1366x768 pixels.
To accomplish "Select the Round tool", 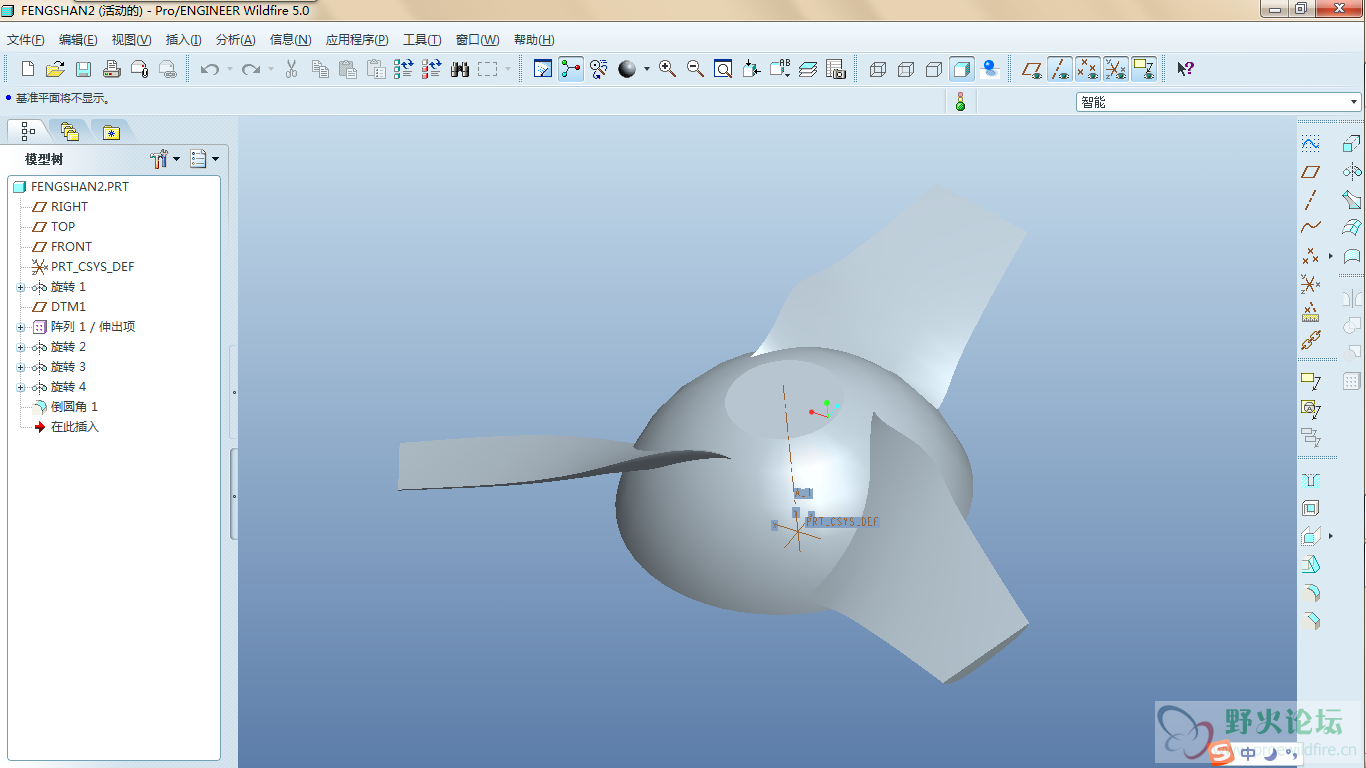I will 1310,593.
